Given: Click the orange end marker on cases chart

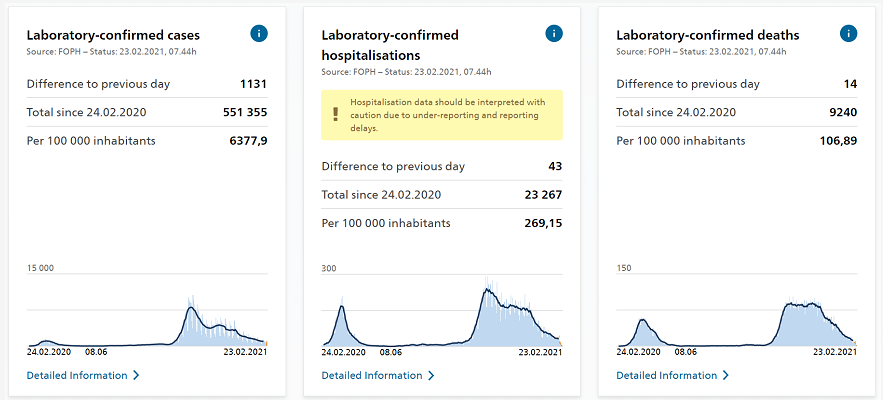Looking at the screenshot, I should coord(266,343).
